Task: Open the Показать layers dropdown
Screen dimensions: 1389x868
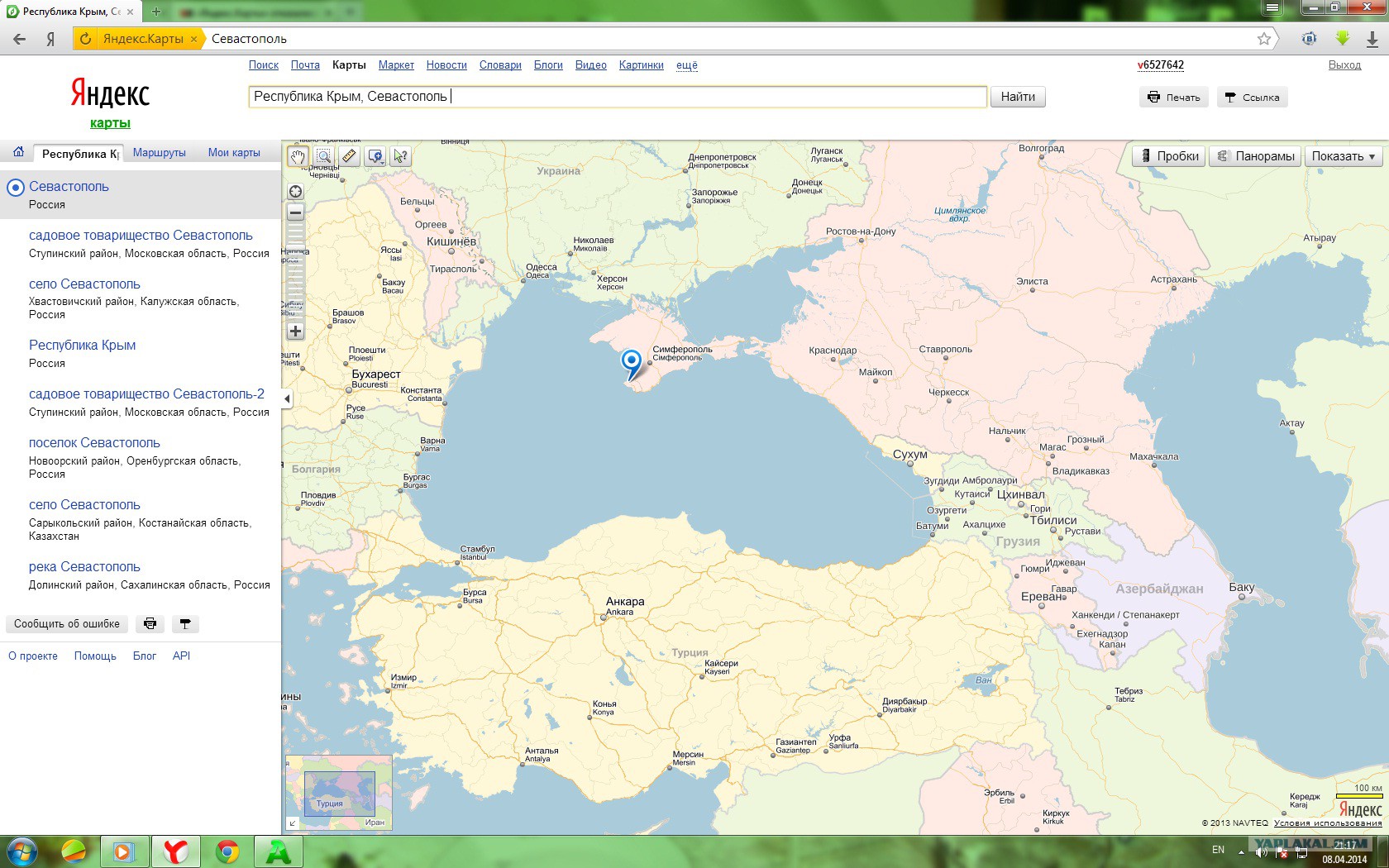Action: pos(1343,156)
